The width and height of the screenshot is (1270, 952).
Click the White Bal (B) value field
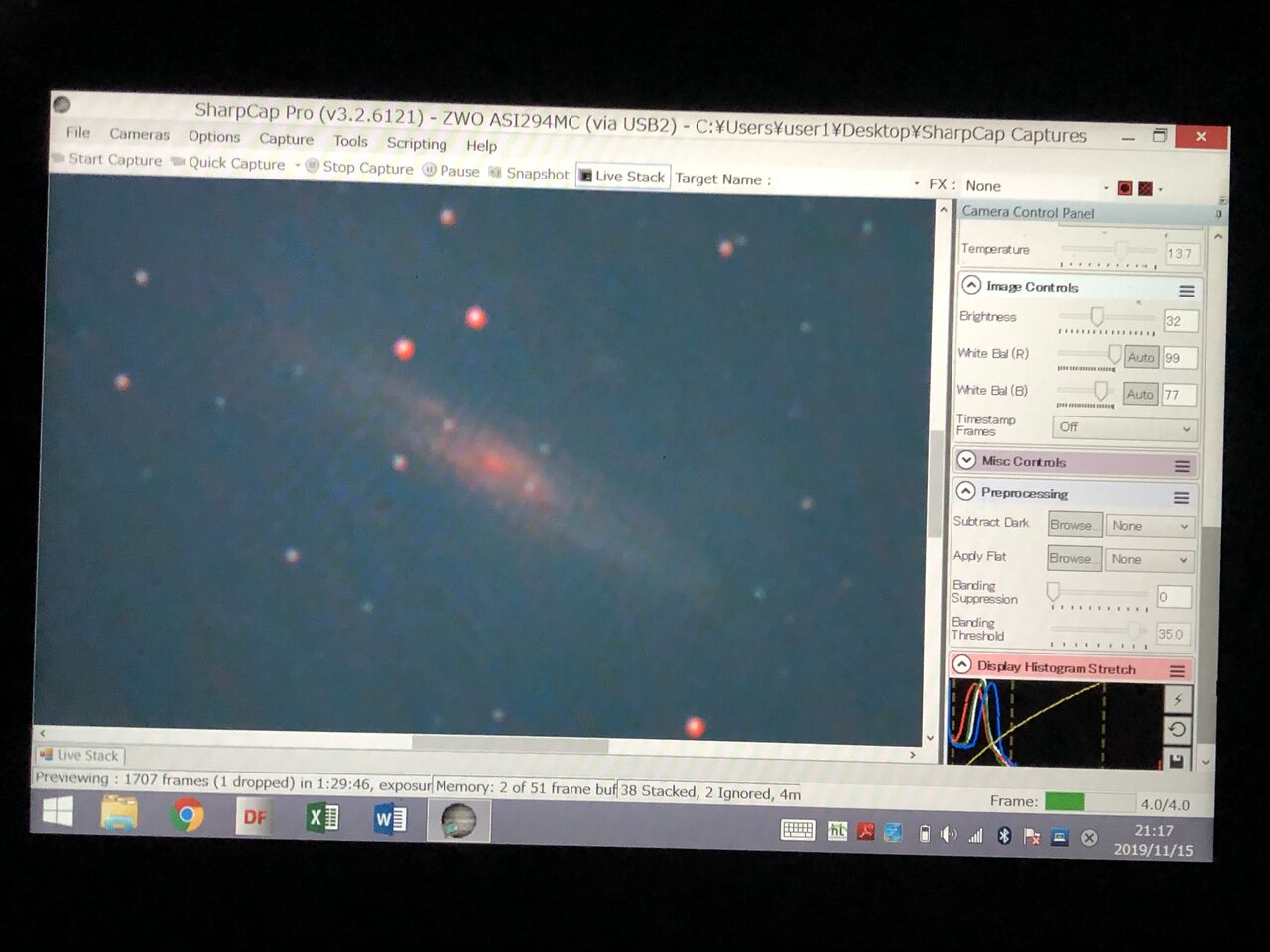point(1179,395)
